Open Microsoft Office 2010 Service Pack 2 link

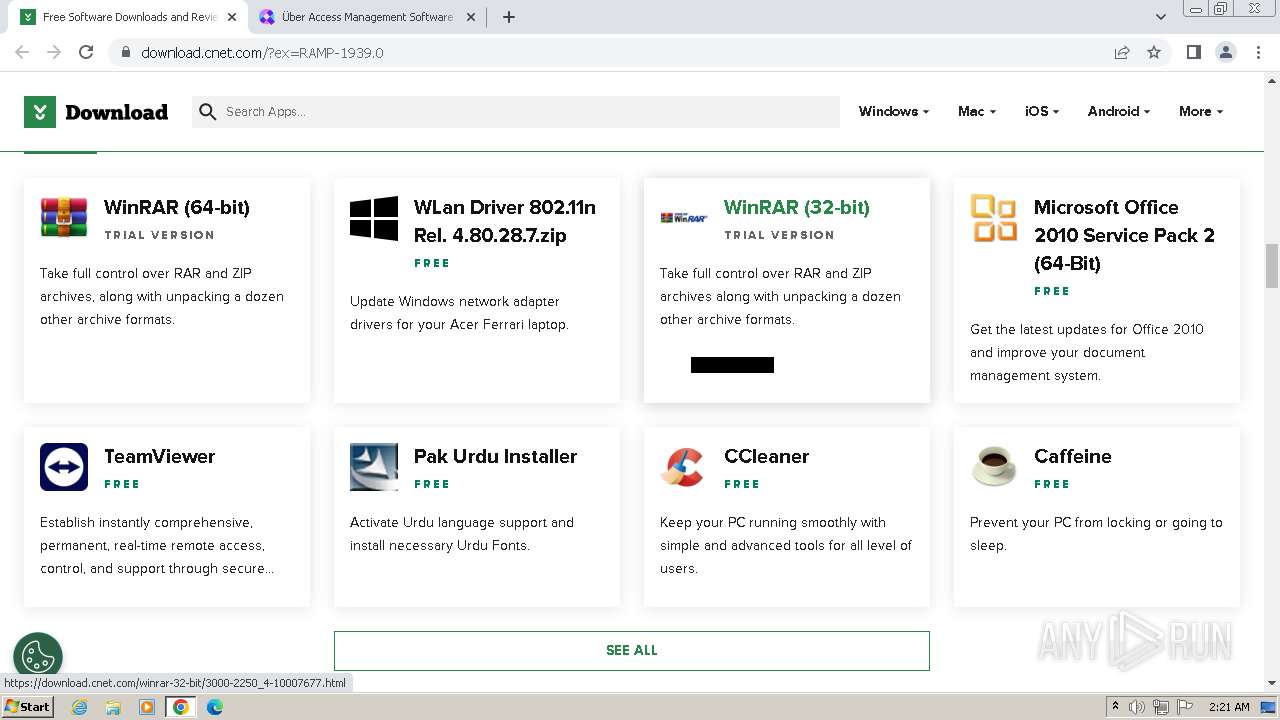1124,235
